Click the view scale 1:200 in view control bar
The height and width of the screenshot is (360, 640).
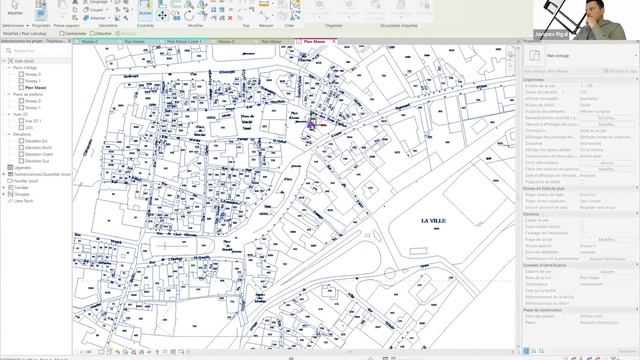[86, 352]
